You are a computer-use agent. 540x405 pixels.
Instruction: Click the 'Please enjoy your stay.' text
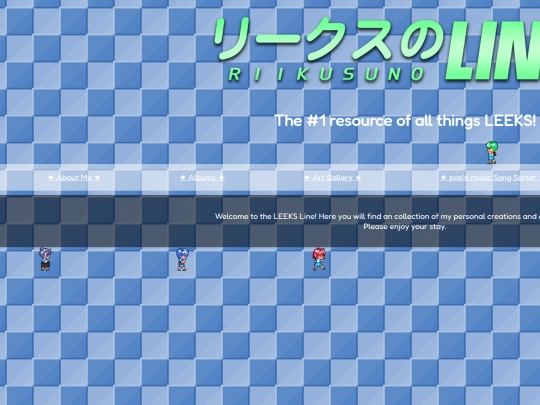point(405,227)
